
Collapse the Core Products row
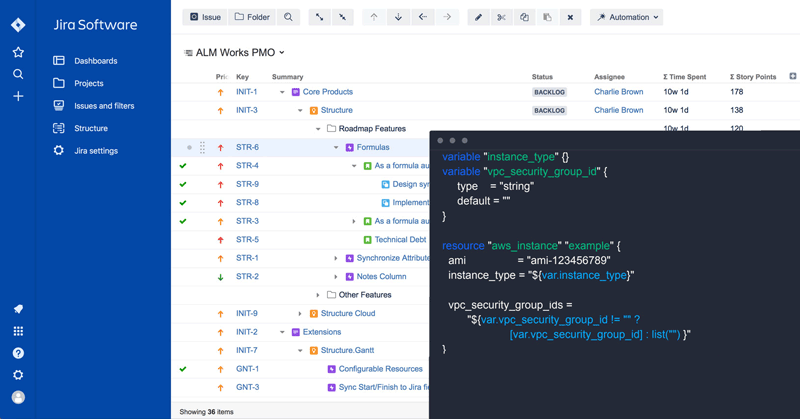click(x=282, y=92)
